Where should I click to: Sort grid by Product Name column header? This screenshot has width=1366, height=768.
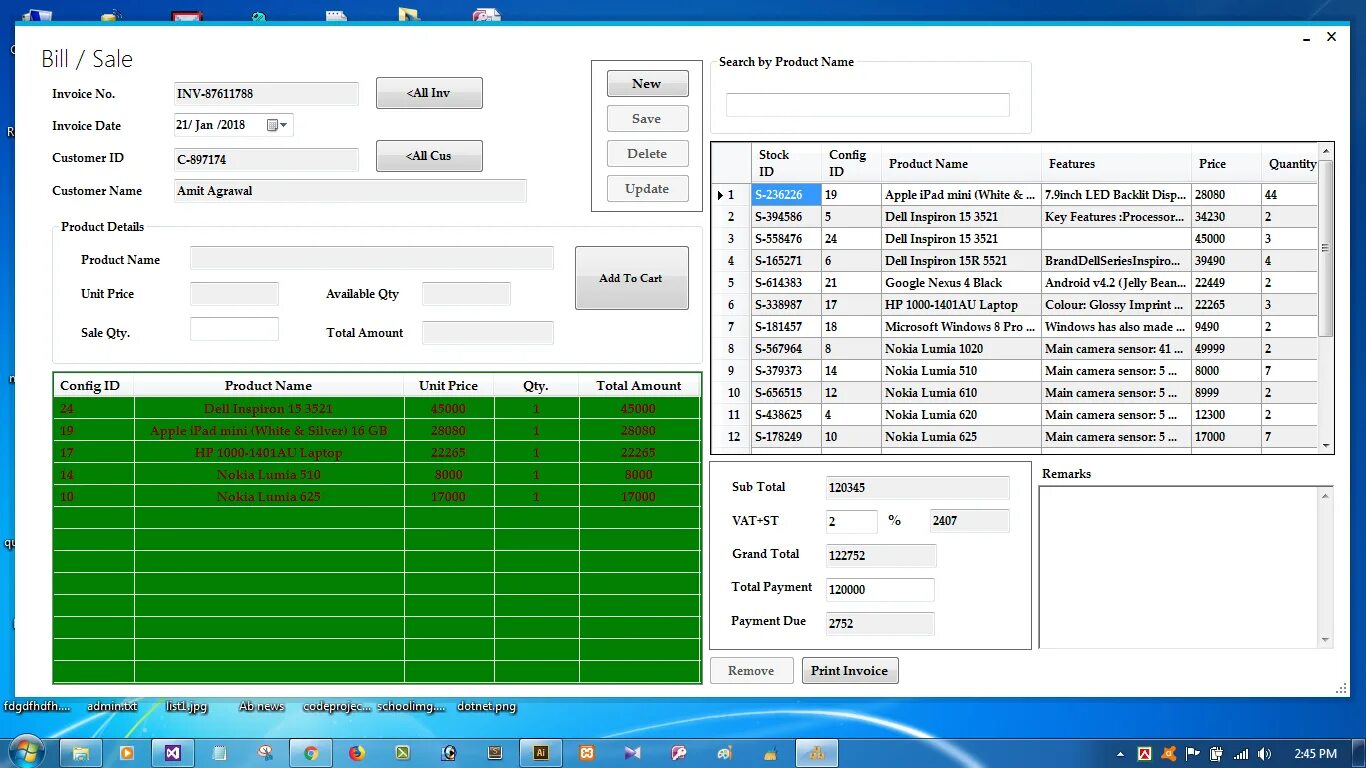[960, 163]
